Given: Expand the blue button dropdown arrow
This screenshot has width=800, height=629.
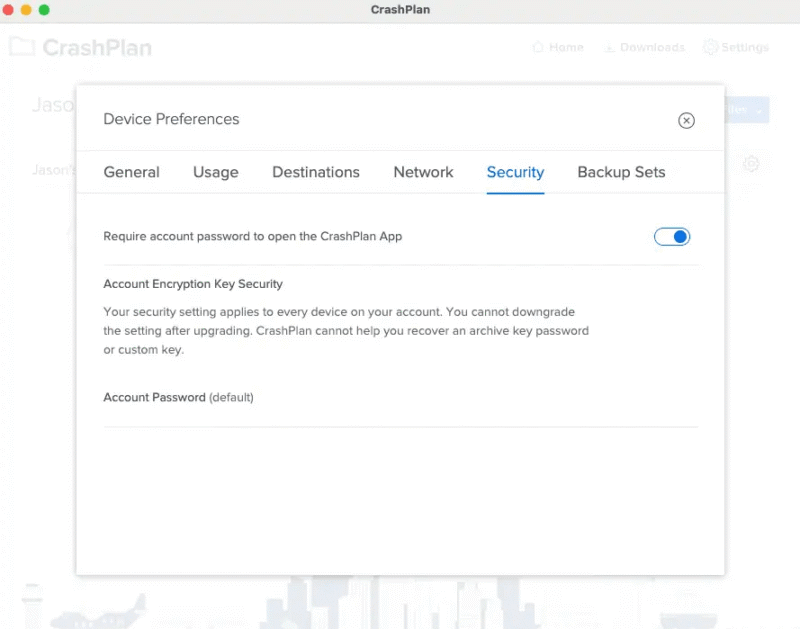Looking at the screenshot, I should 758,111.
